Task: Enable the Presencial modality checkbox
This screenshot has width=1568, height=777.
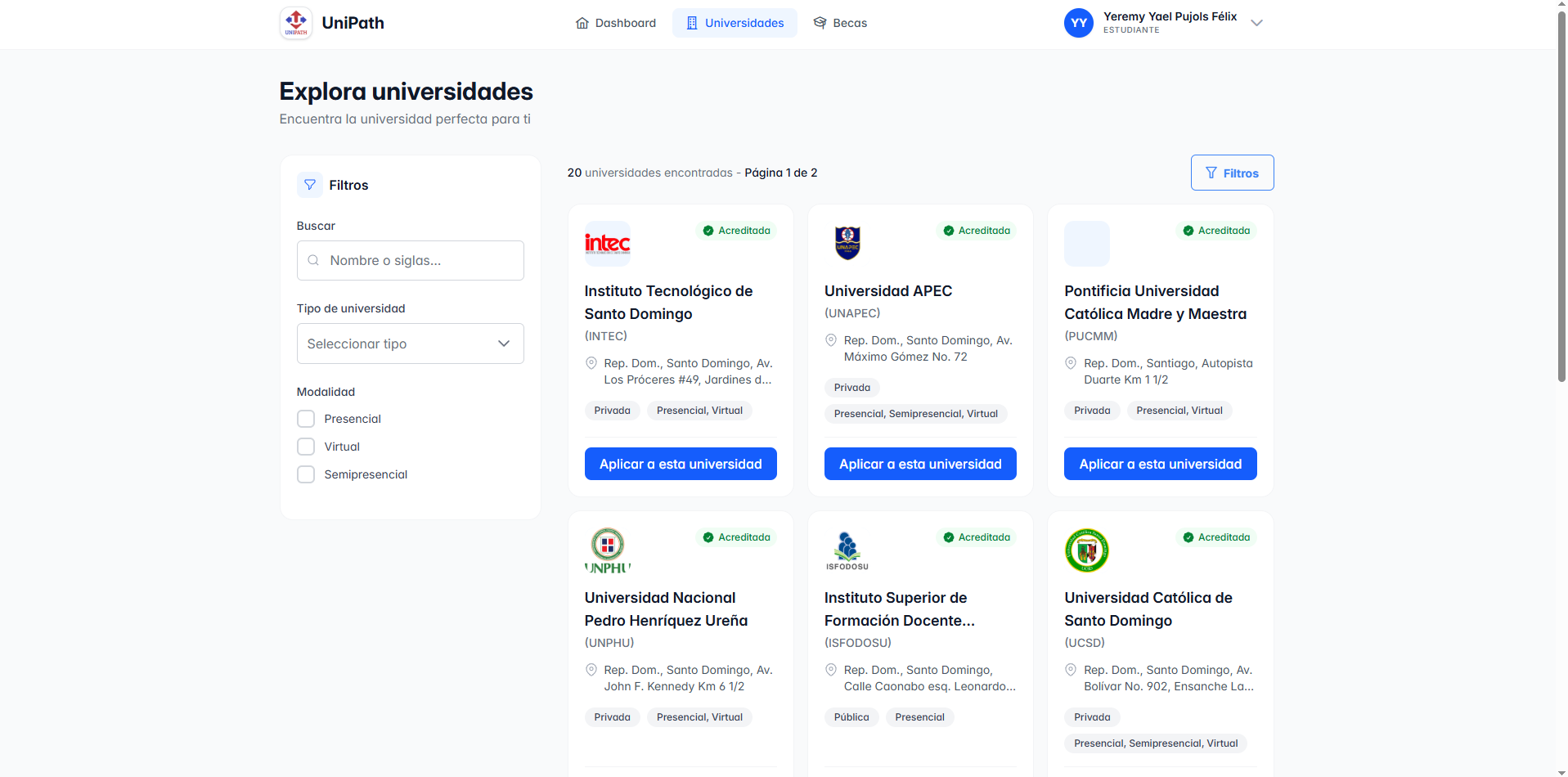Action: [306, 419]
